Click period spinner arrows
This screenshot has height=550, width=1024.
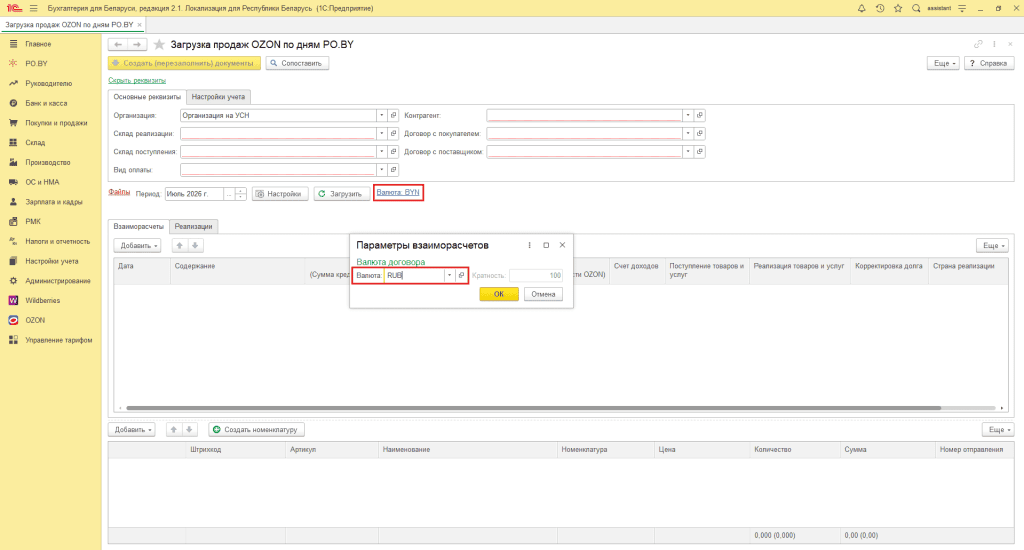point(240,194)
